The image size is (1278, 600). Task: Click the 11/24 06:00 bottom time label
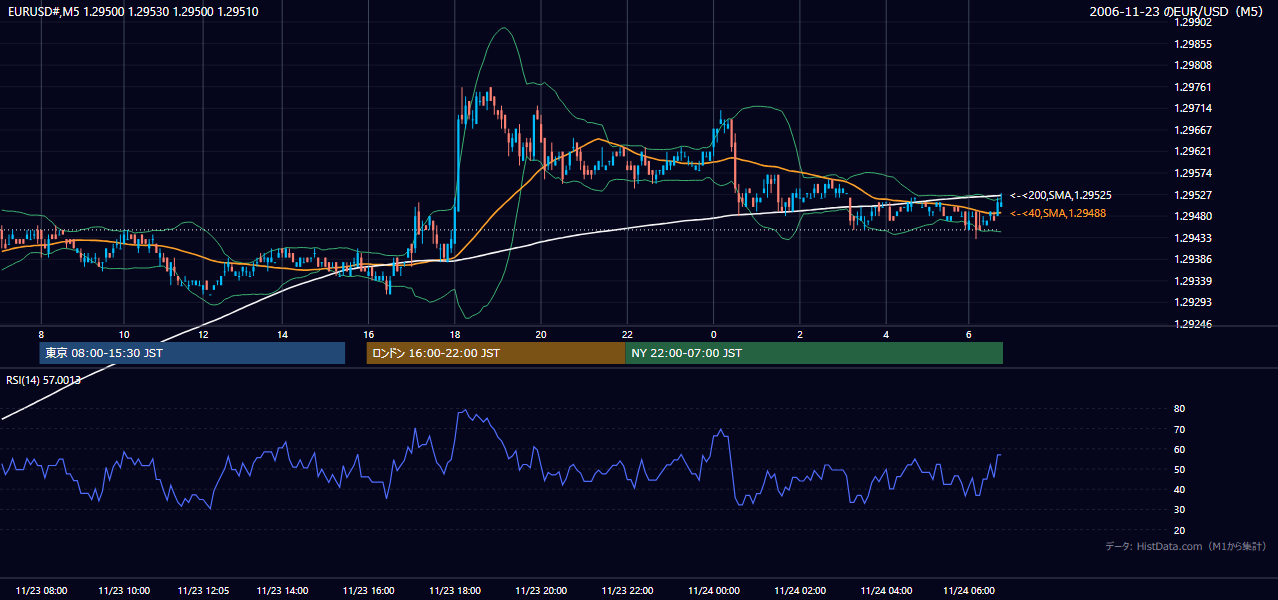coord(970,590)
